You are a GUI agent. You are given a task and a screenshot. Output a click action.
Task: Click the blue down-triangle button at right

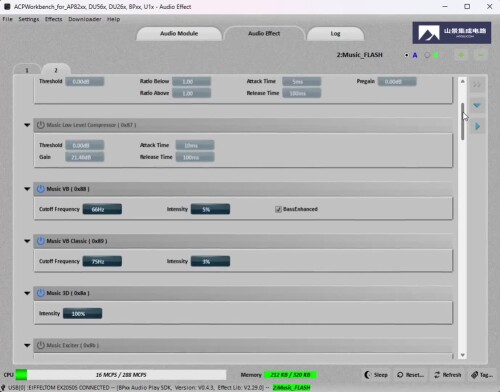click(477, 105)
